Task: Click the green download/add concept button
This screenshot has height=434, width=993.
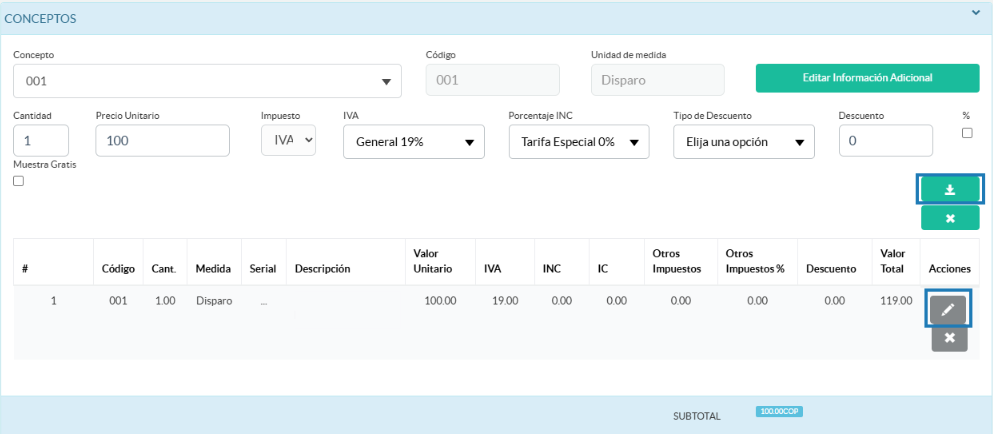Action: (x=949, y=190)
